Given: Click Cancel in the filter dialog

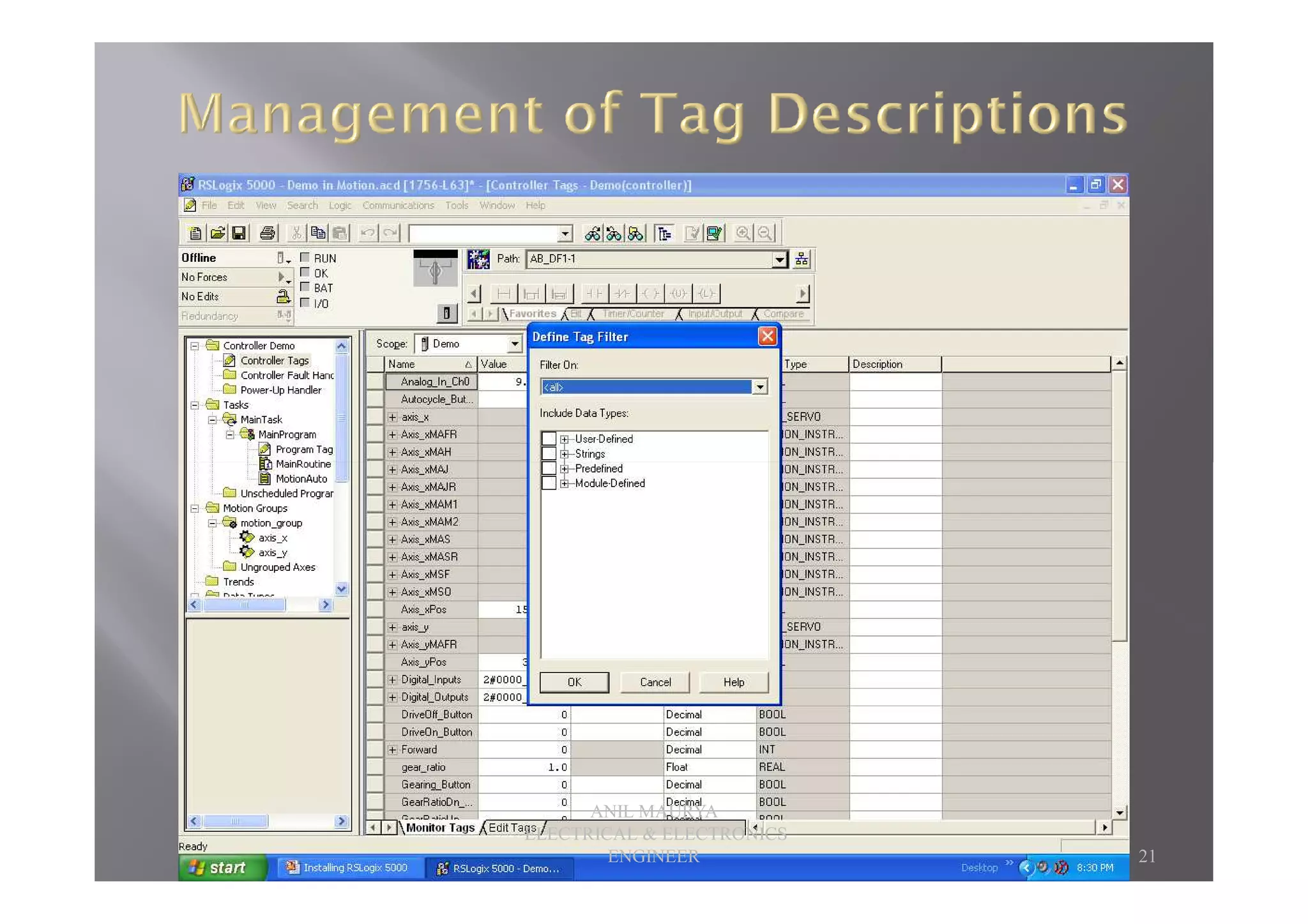Looking at the screenshot, I should (x=655, y=682).
